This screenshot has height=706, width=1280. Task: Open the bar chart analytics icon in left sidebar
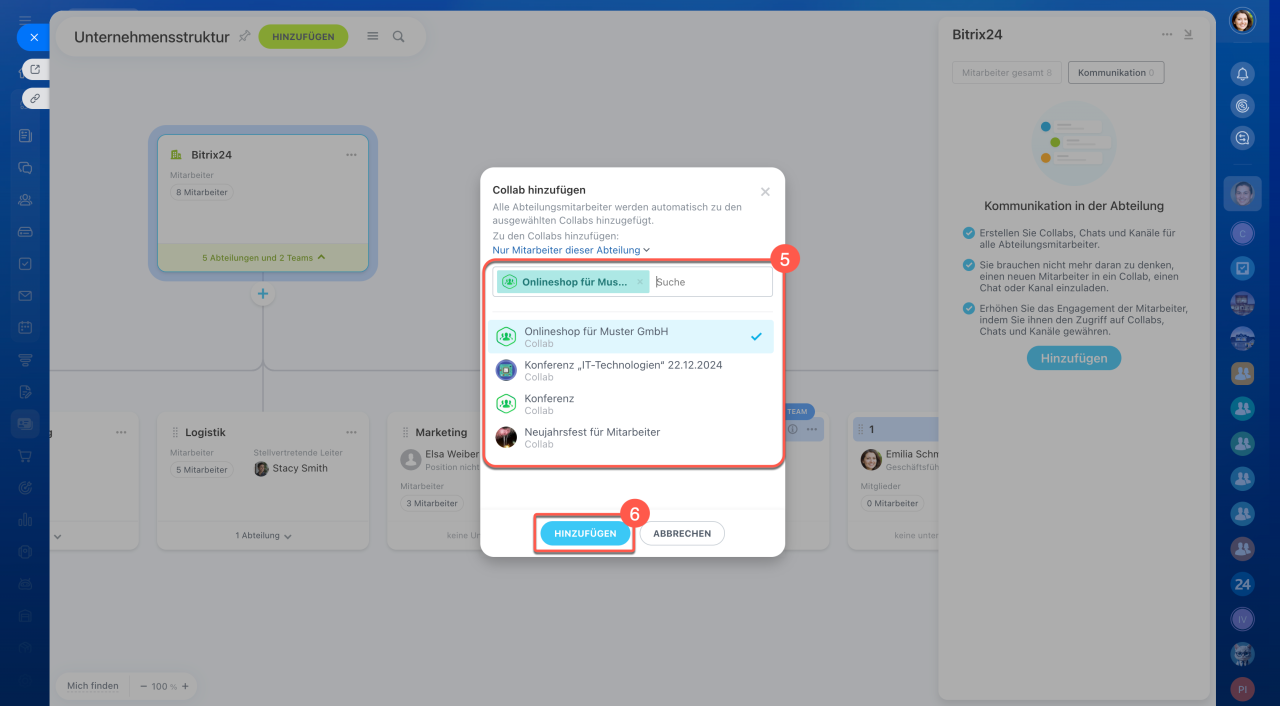(25, 519)
